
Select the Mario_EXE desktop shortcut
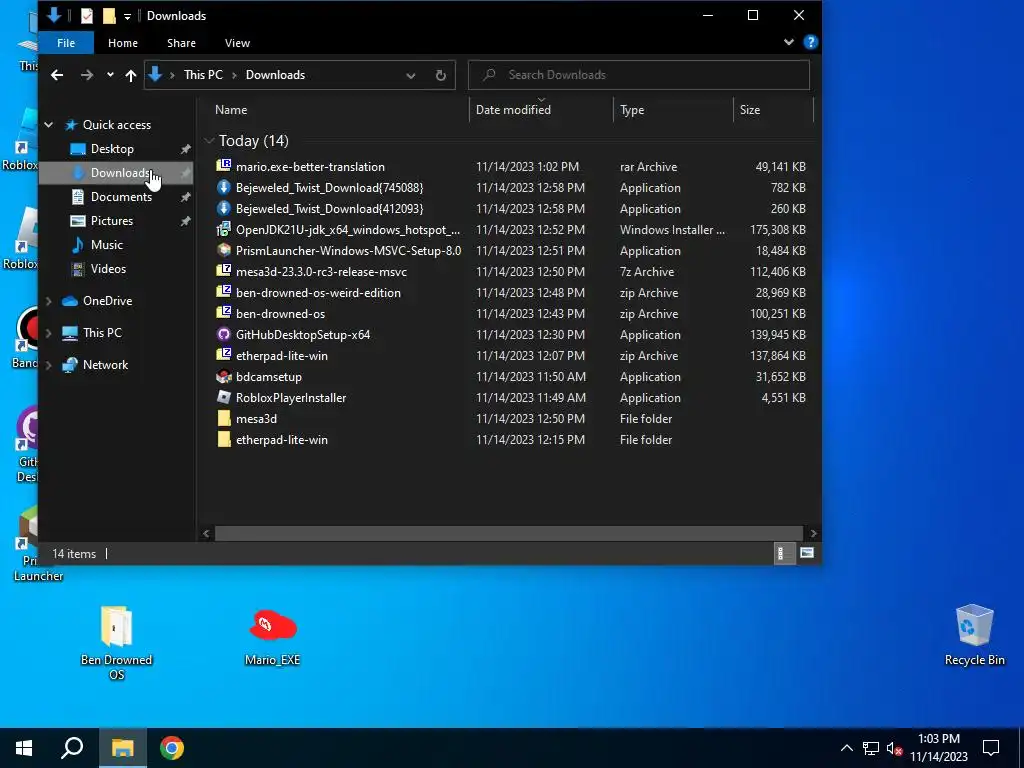272,637
